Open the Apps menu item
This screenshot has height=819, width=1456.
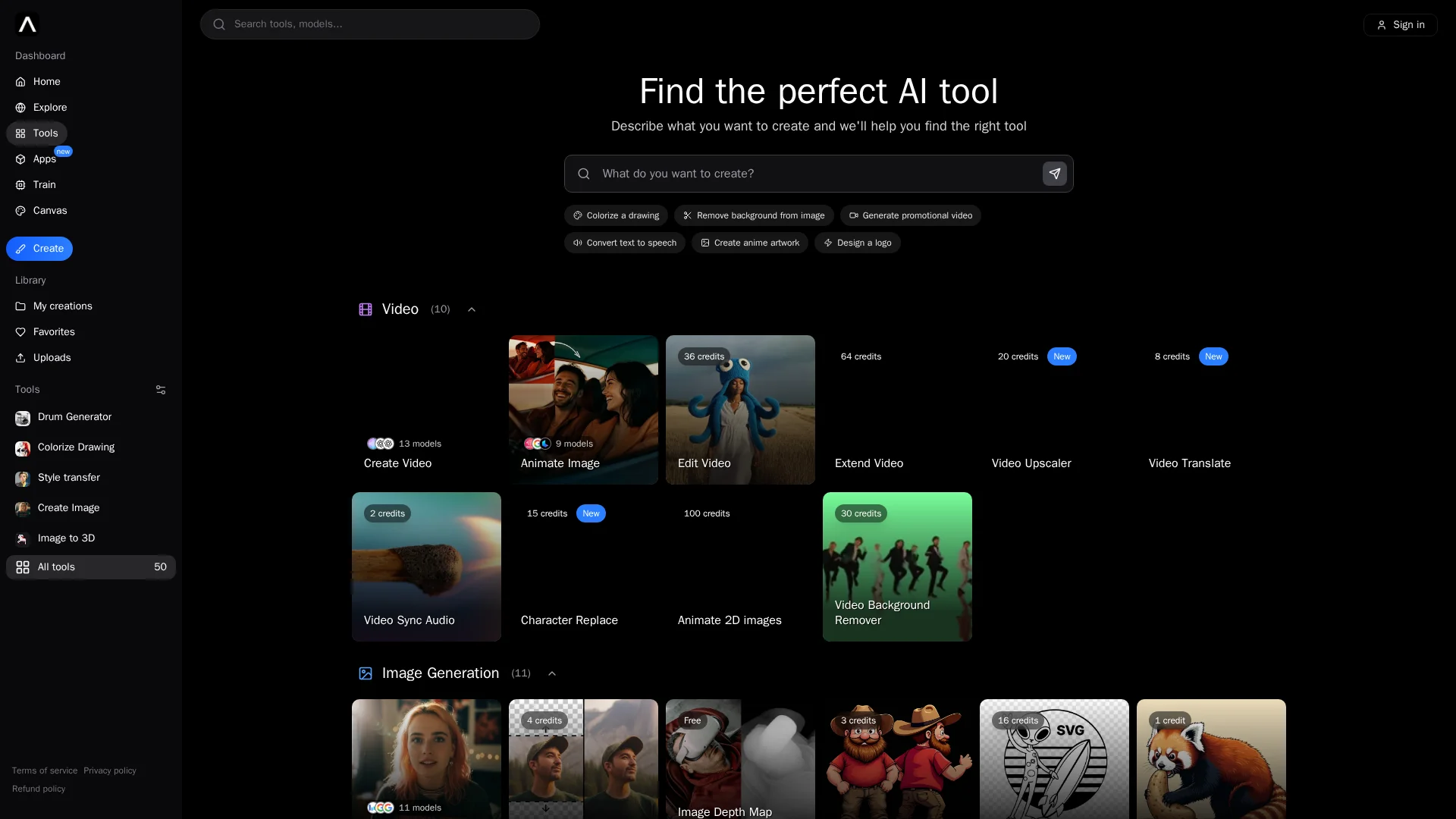44,159
